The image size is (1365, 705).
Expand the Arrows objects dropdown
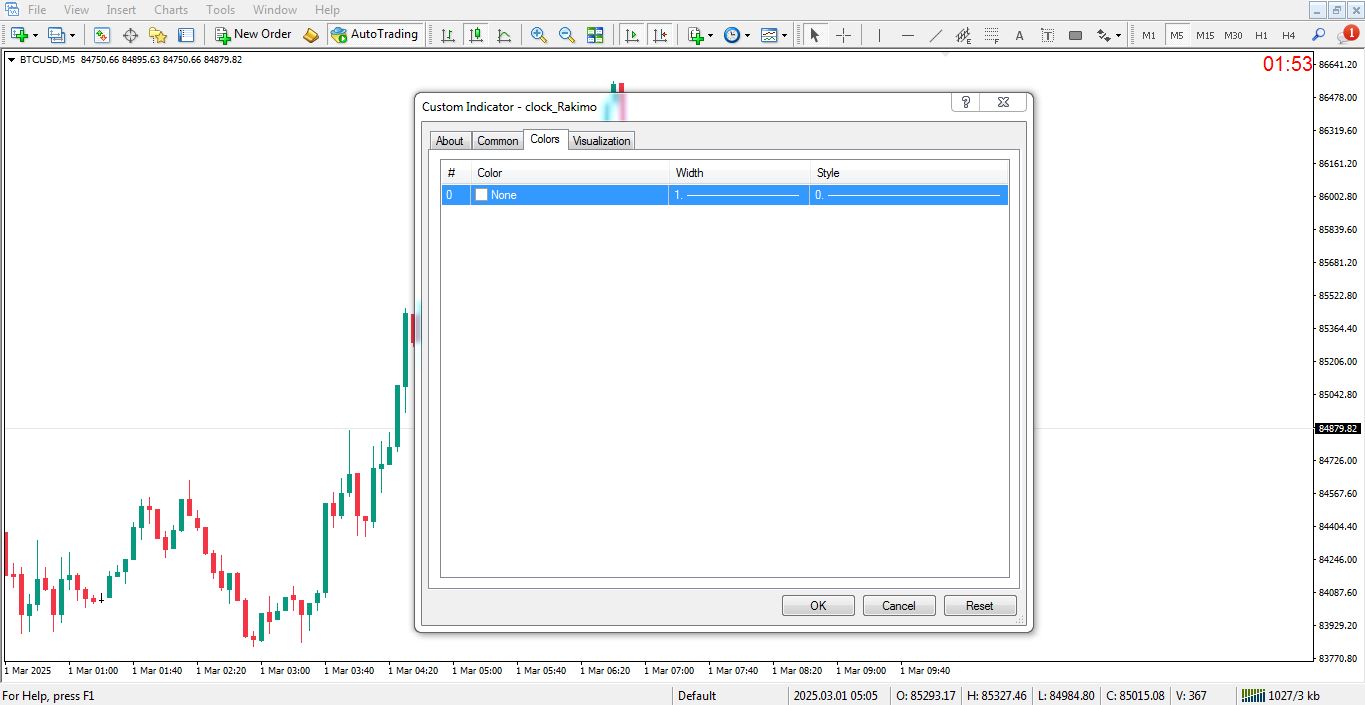[x=1118, y=35]
